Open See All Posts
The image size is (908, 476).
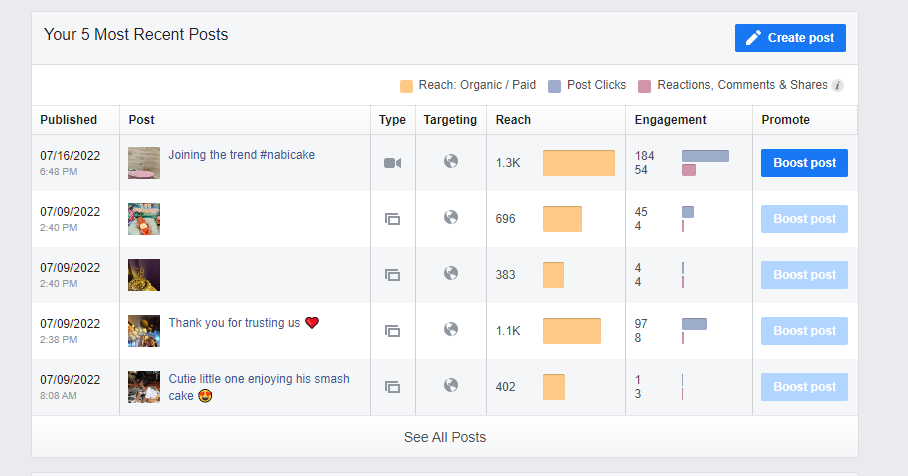point(445,437)
